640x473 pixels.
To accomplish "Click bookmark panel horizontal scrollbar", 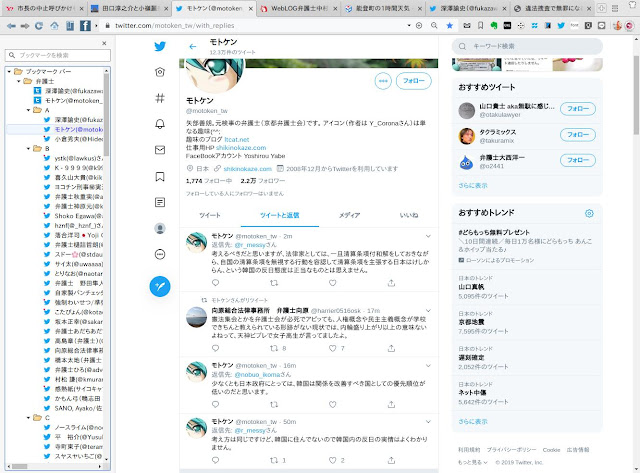I will click(x=19, y=466).
